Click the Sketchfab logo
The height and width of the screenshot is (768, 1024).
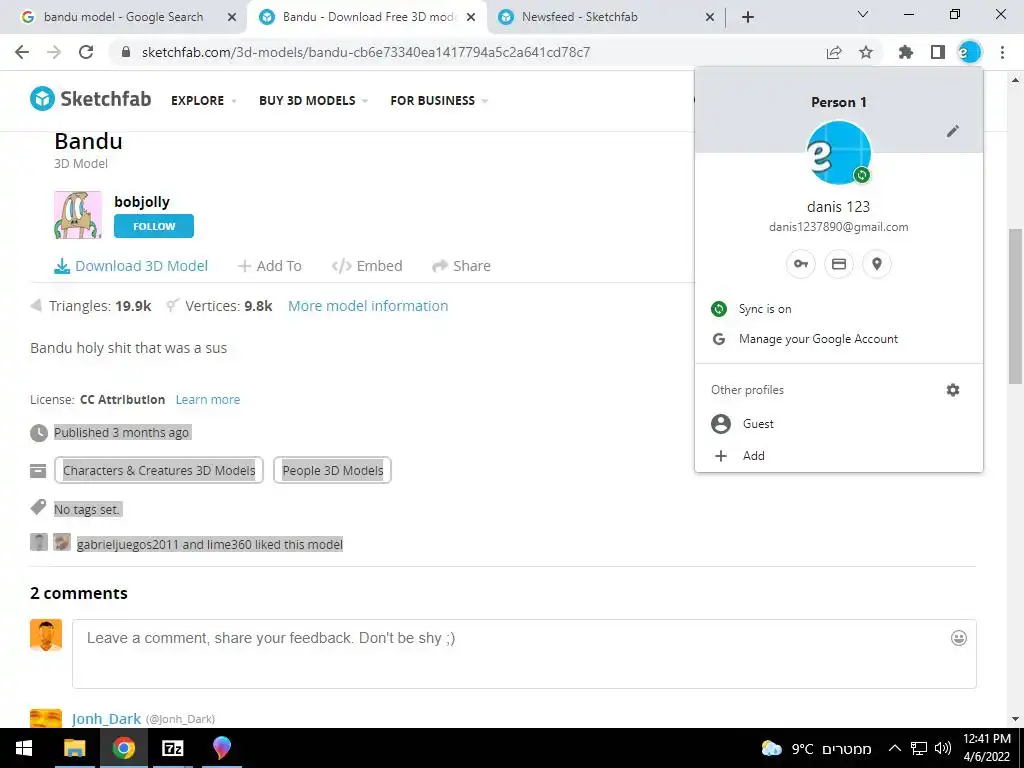pyautogui.click(x=91, y=99)
